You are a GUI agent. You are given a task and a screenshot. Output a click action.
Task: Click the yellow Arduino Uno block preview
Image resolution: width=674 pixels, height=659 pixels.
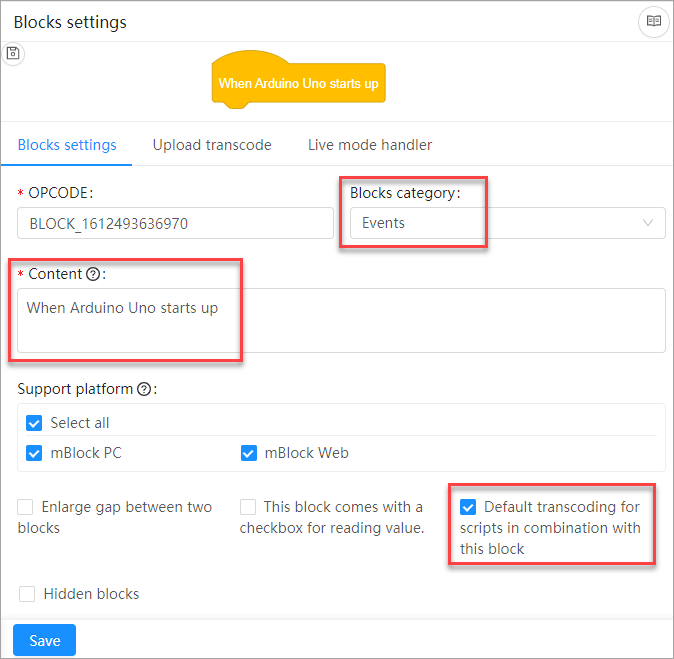point(298,83)
